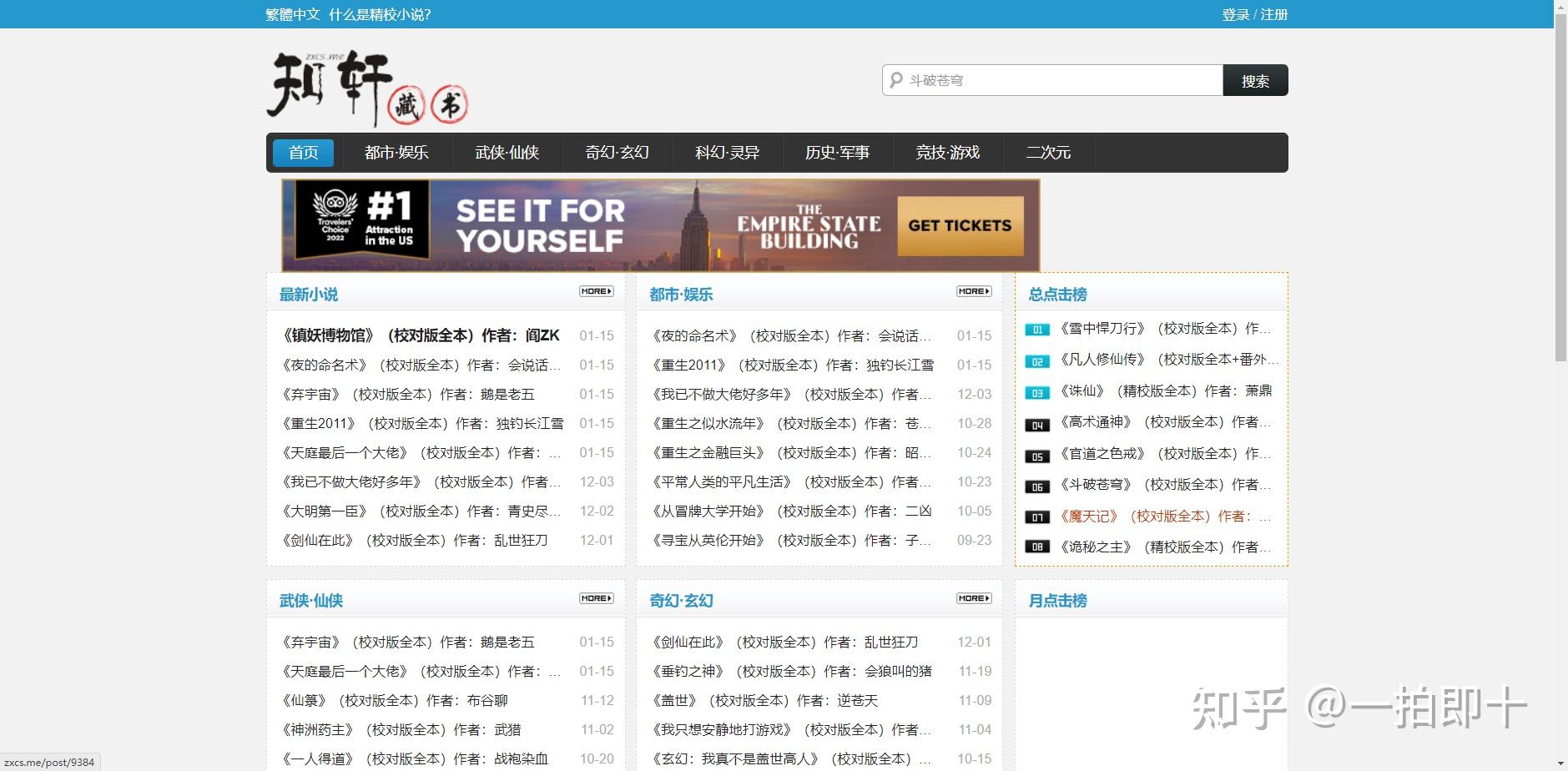Image resolution: width=1568 pixels, height=771 pixels.
Task: Click rank badge 01 beside 雪中悍刀行
Action: point(1037,330)
